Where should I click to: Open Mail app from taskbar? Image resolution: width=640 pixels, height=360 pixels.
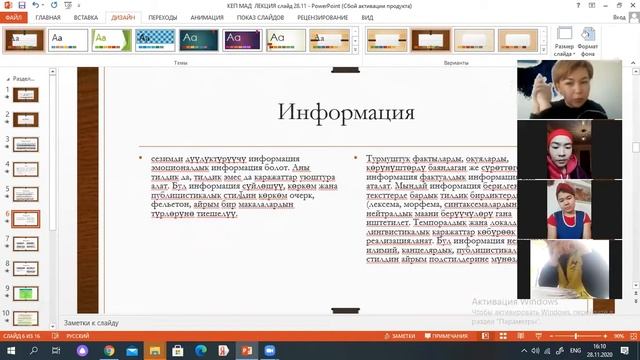point(132,351)
